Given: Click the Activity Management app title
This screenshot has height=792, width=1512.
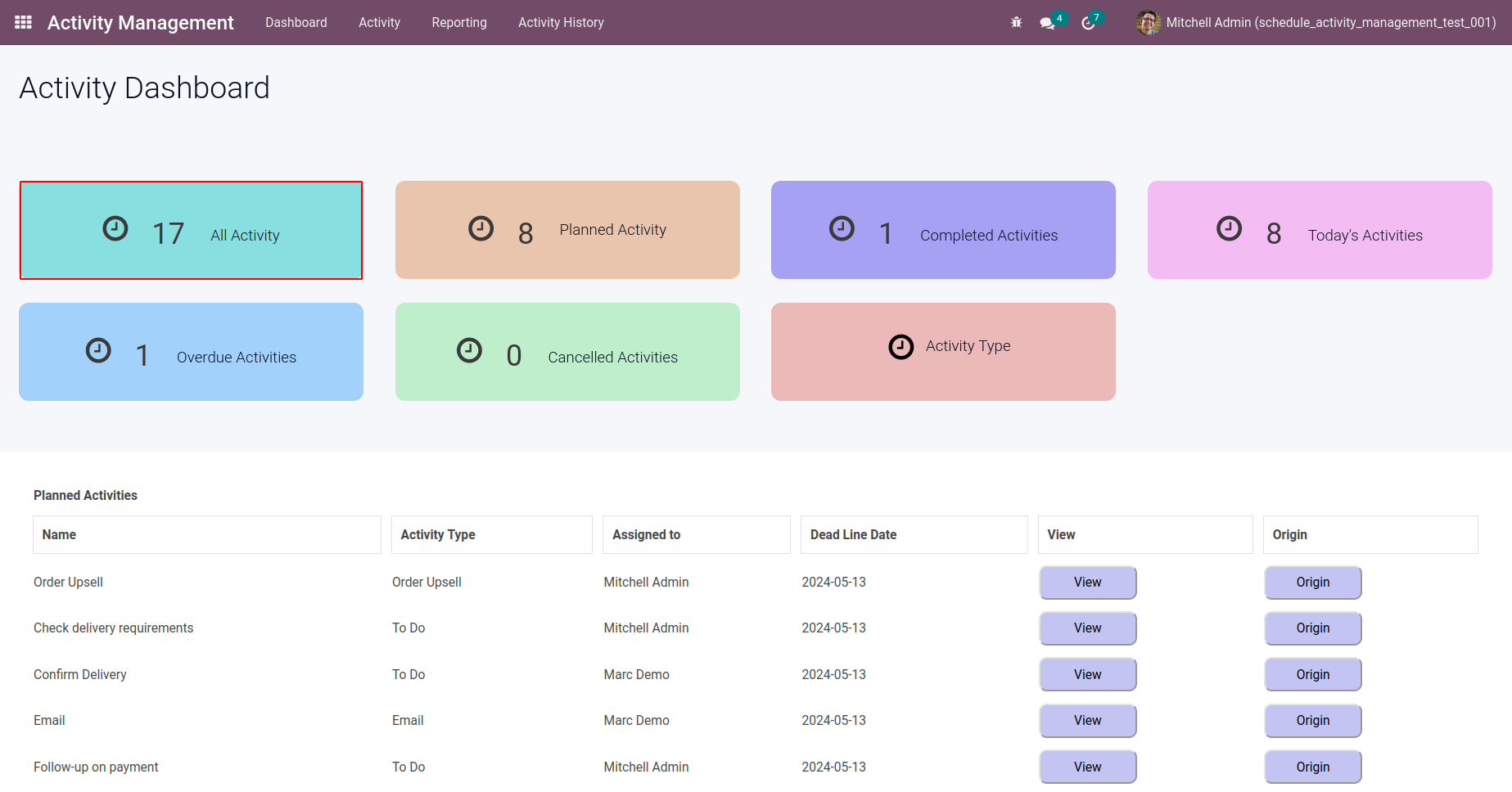Looking at the screenshot, I should [x=141, y=22].
